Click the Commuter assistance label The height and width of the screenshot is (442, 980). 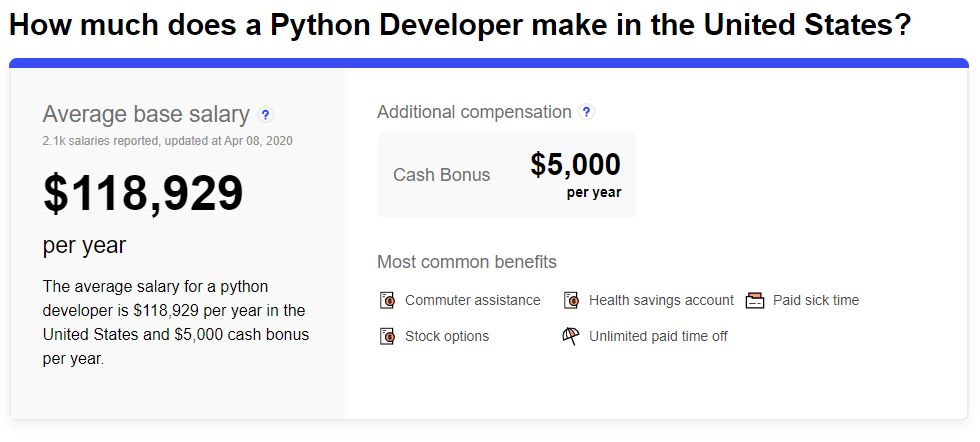[x=472, y=300]
